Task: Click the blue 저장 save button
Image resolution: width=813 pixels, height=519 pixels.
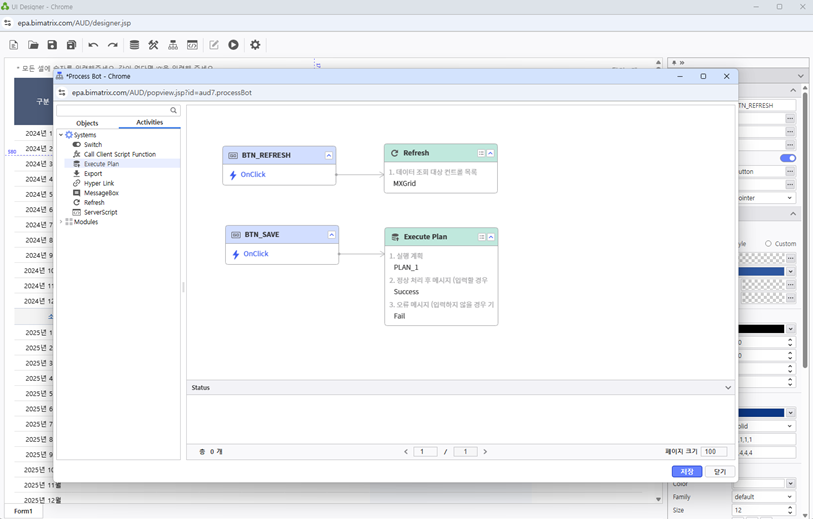Action: pyautogui.click(x=686, y=471)
